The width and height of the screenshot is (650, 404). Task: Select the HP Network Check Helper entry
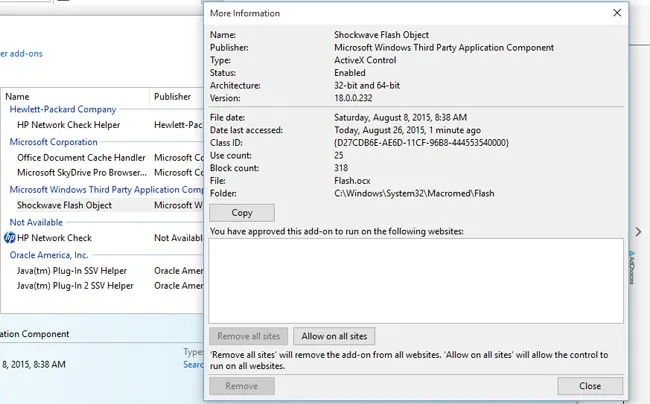66,125
